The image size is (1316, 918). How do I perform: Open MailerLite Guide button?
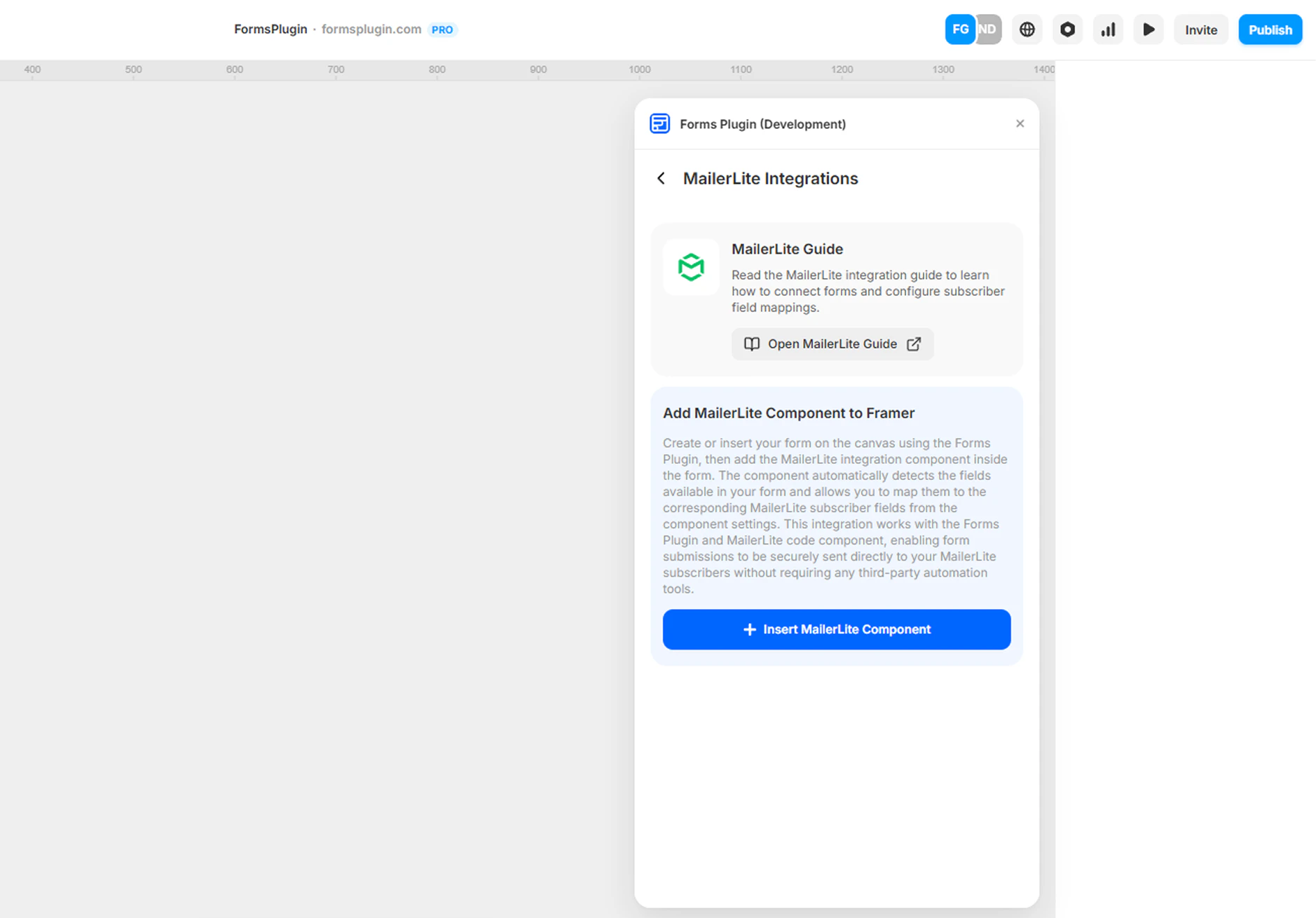[832, 344]
